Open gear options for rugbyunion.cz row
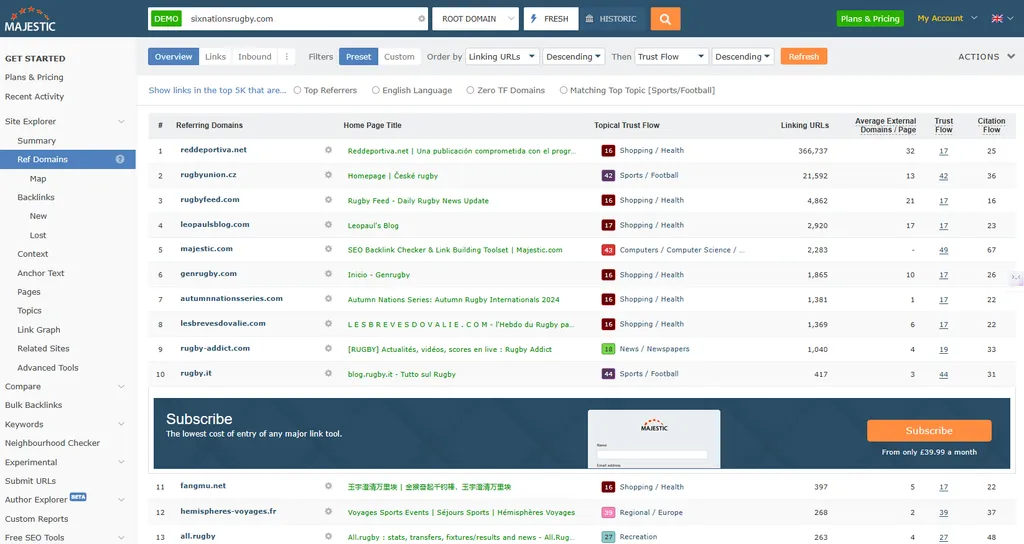The height and width of the screenshot is (544, 1024). pyautogui.click(x=328, y=175)
